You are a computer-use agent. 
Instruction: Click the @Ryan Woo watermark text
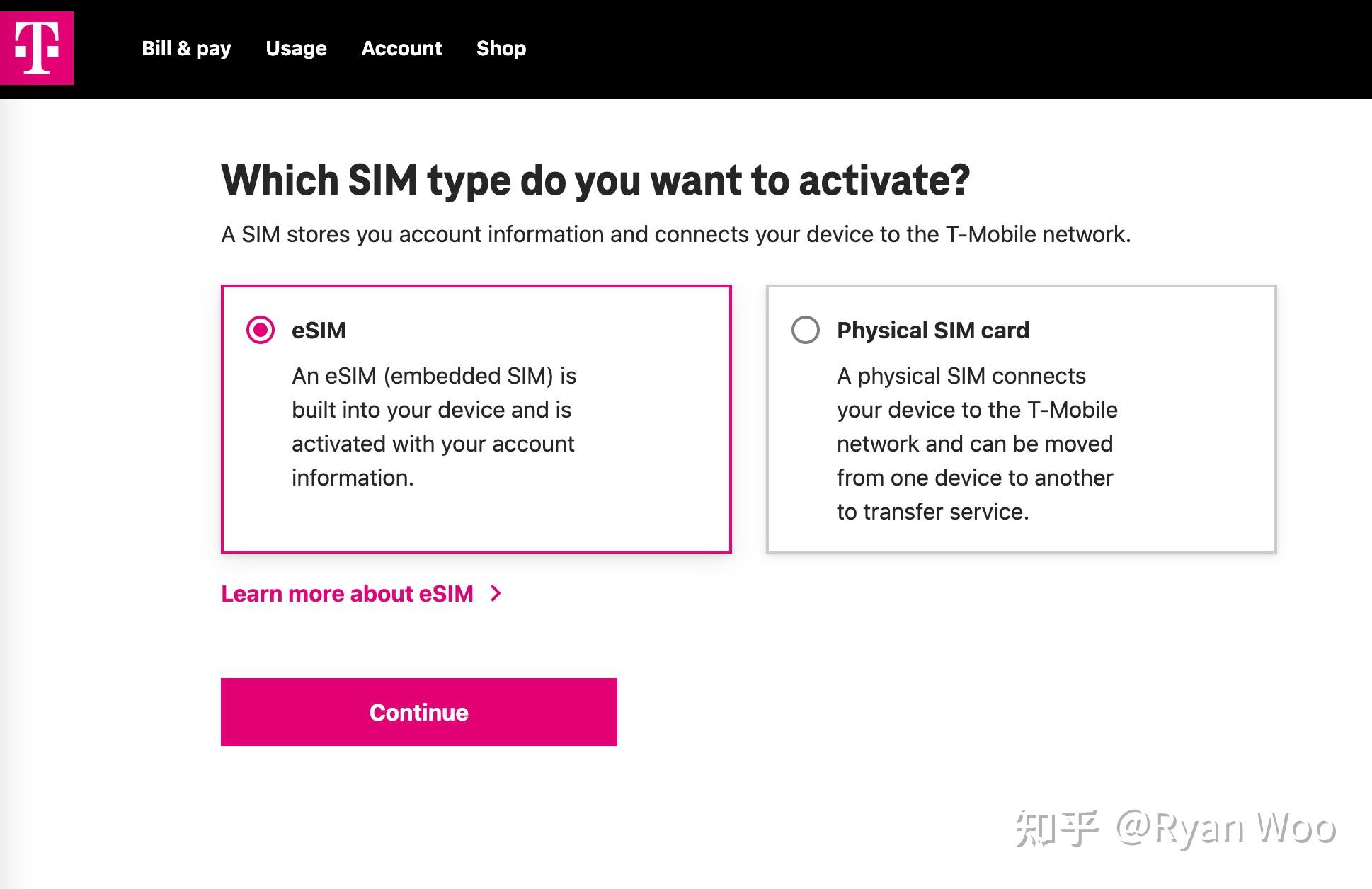pos(1226,828)
